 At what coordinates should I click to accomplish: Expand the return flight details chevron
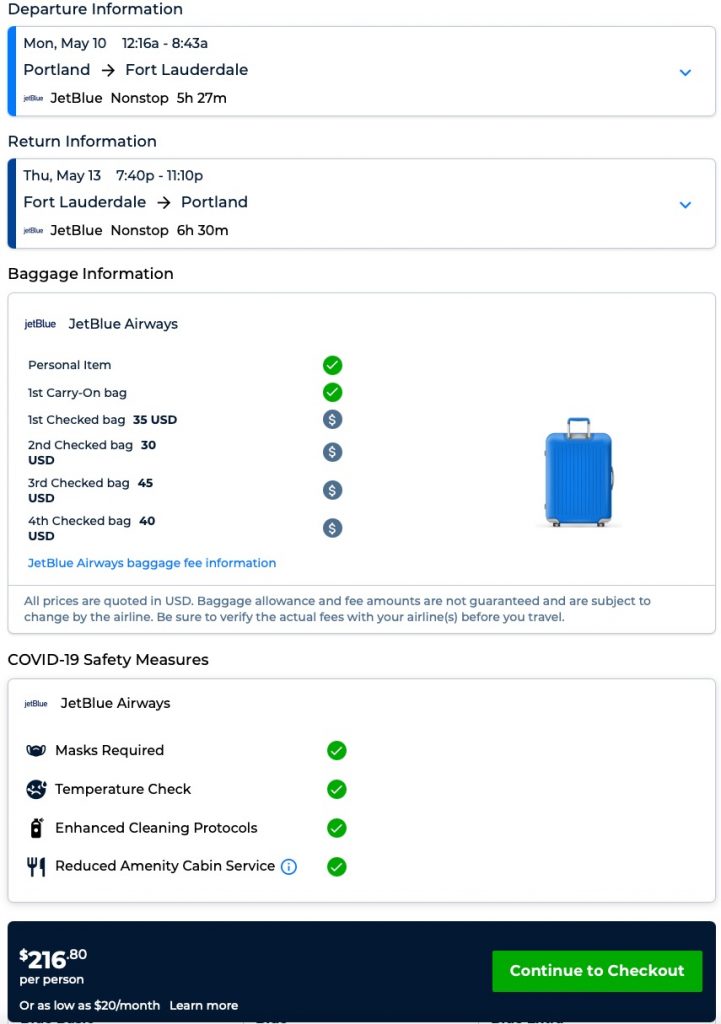[x=685, y=204]
